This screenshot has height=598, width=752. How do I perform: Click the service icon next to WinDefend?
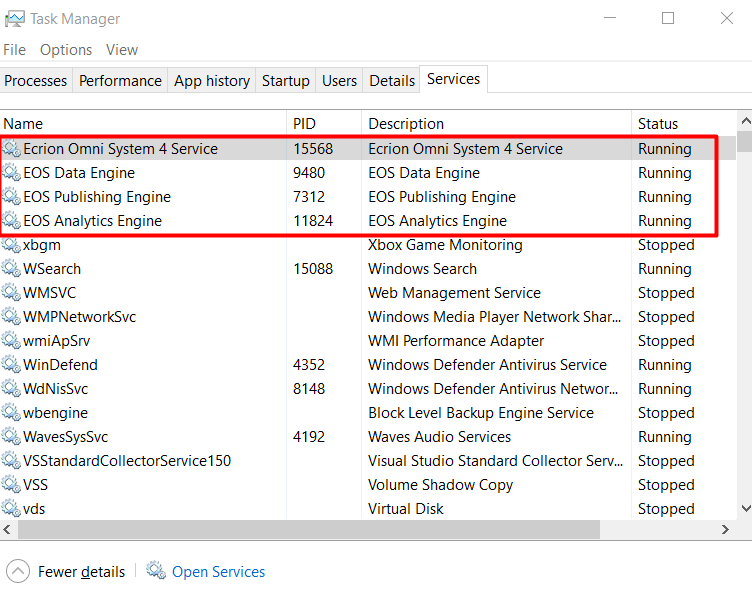(11, 364)
